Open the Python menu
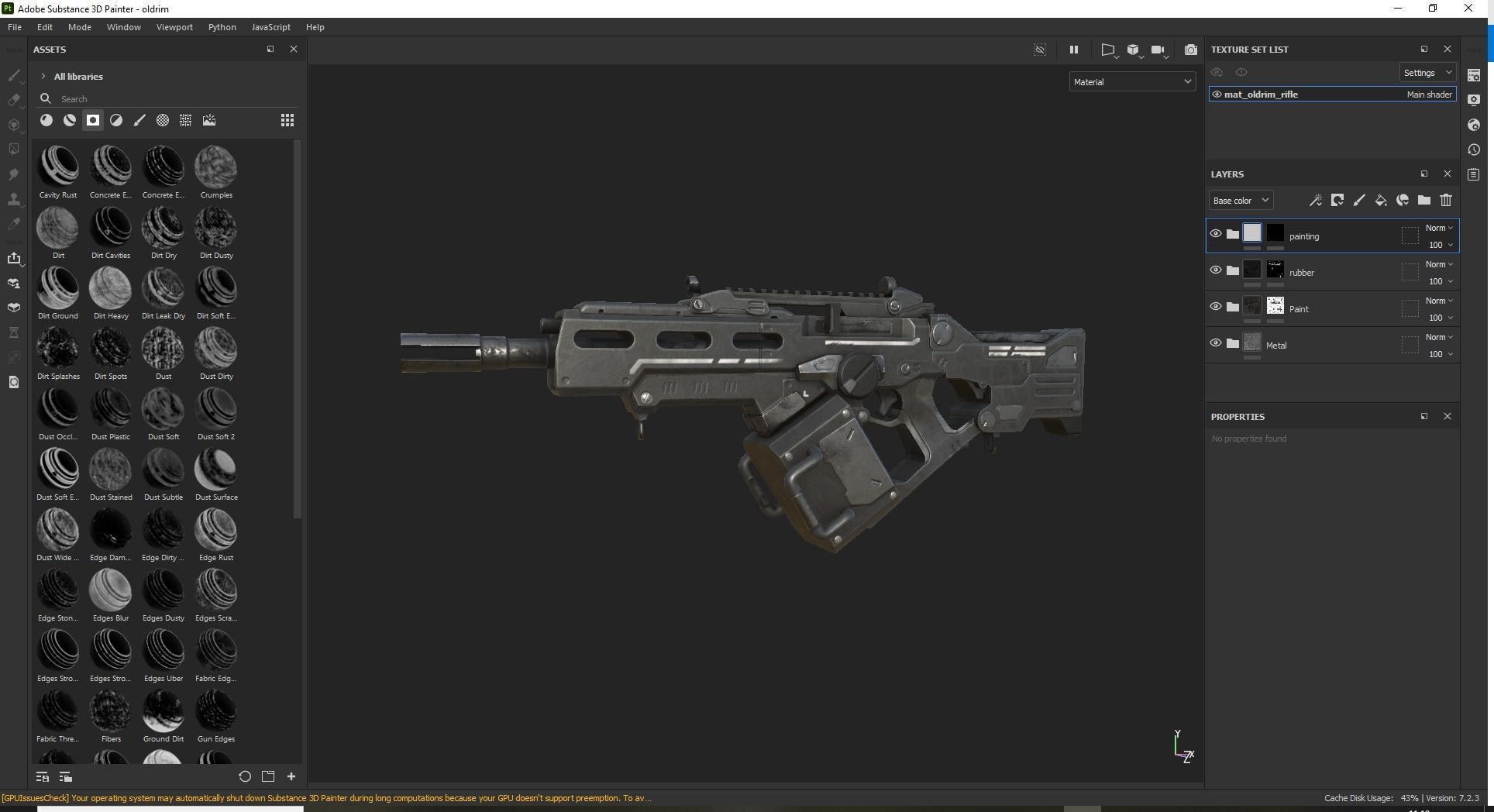 click(222, 27)
